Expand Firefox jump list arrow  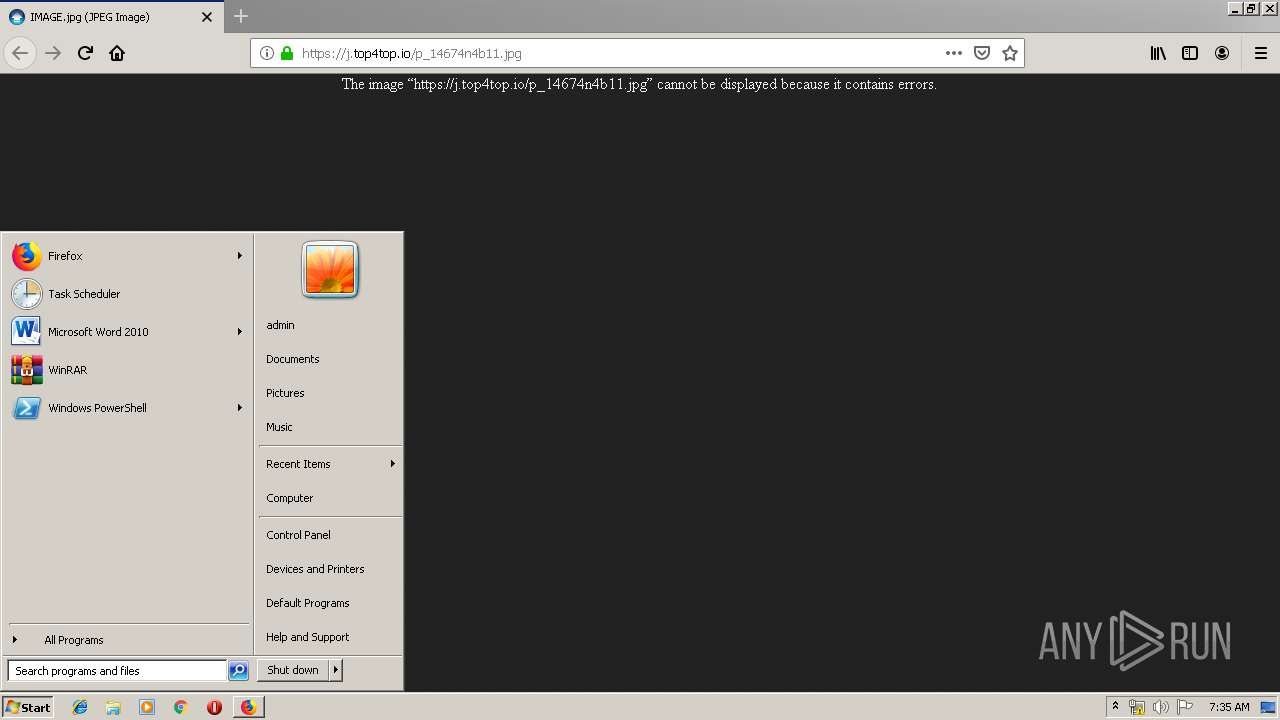[x=240, y=256]
